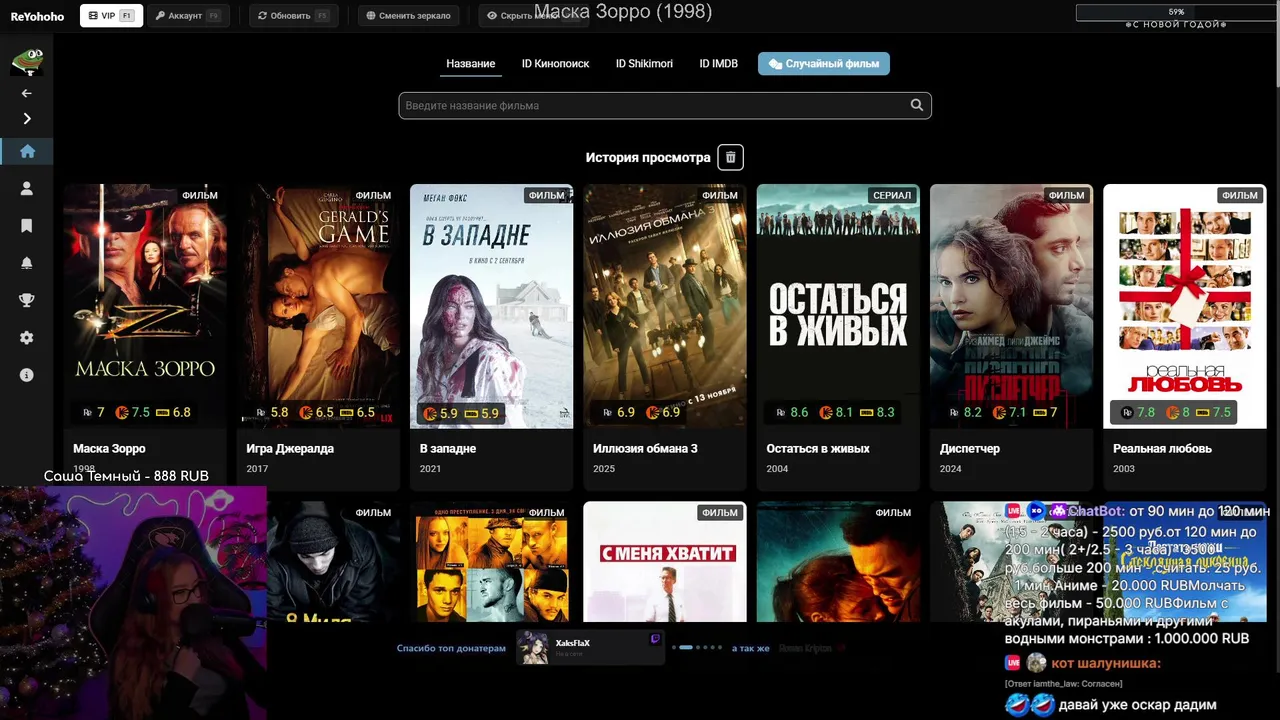Click the ReYohoho logo

pyautogui.click(x=37, y=16)
